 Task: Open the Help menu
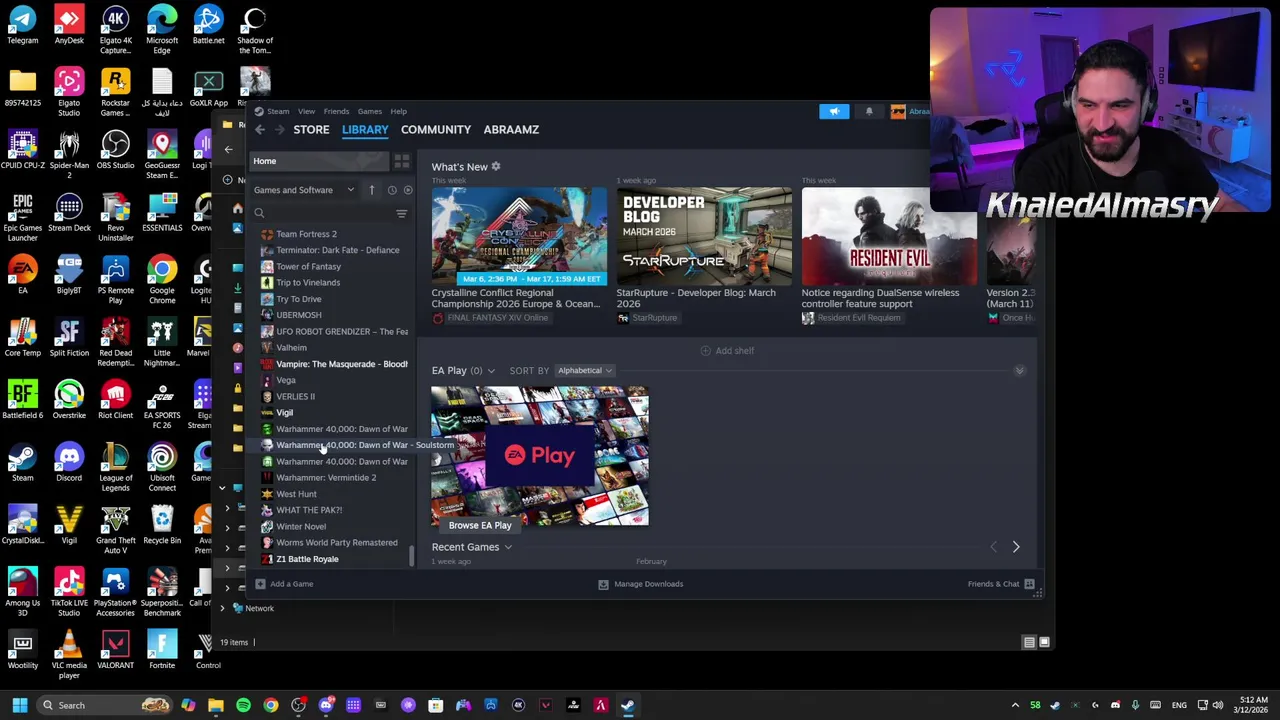point(398,111)
